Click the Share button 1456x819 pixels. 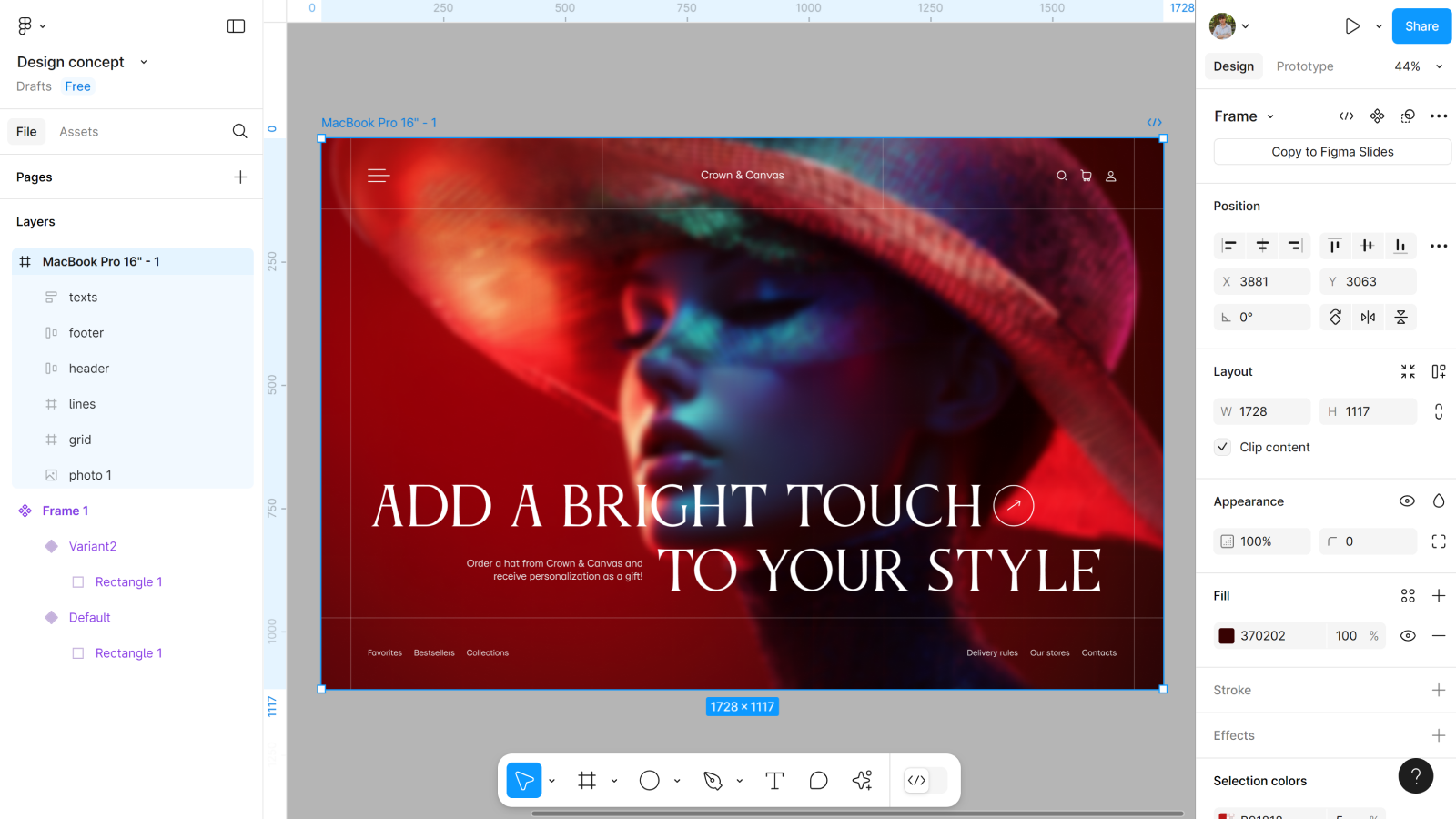tap(1421, 26)
